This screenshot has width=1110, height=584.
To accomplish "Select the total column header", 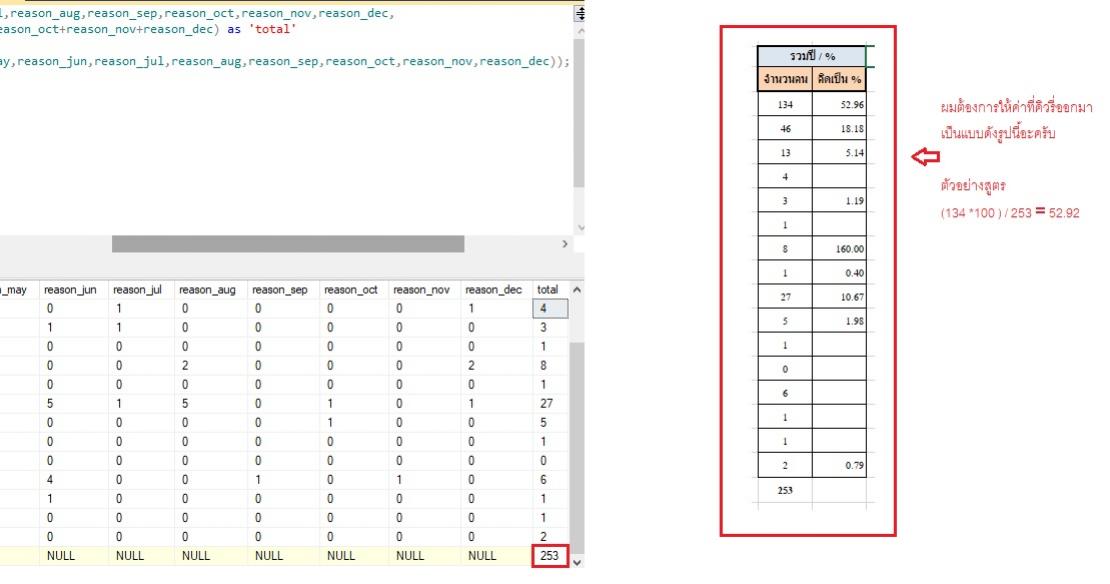I will 548,290.
